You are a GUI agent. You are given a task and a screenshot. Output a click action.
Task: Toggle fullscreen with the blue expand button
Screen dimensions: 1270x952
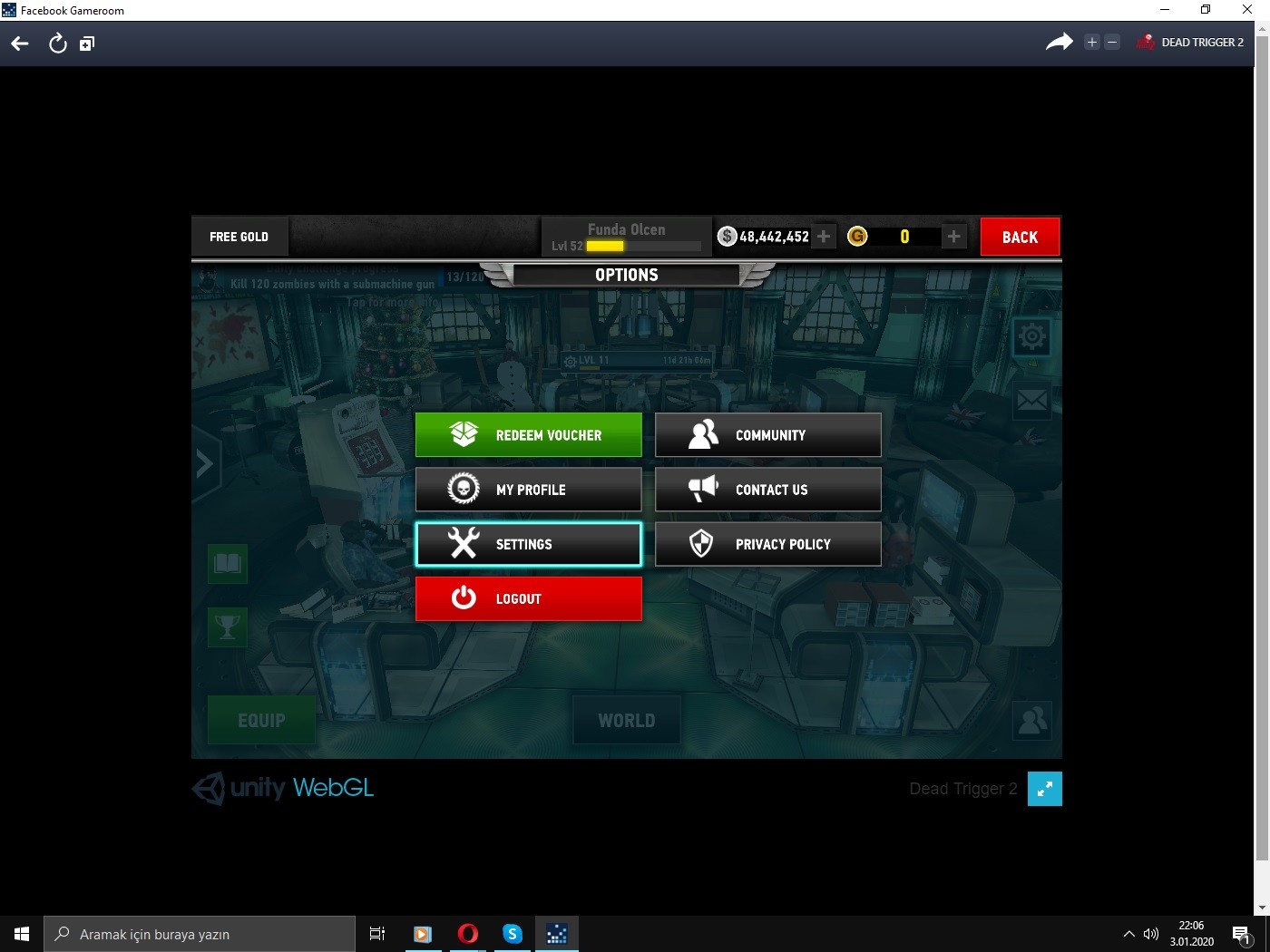[x=1045, y=789]
